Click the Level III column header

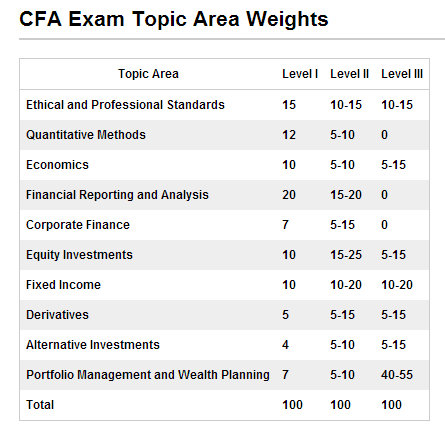(x=402, y=74)
